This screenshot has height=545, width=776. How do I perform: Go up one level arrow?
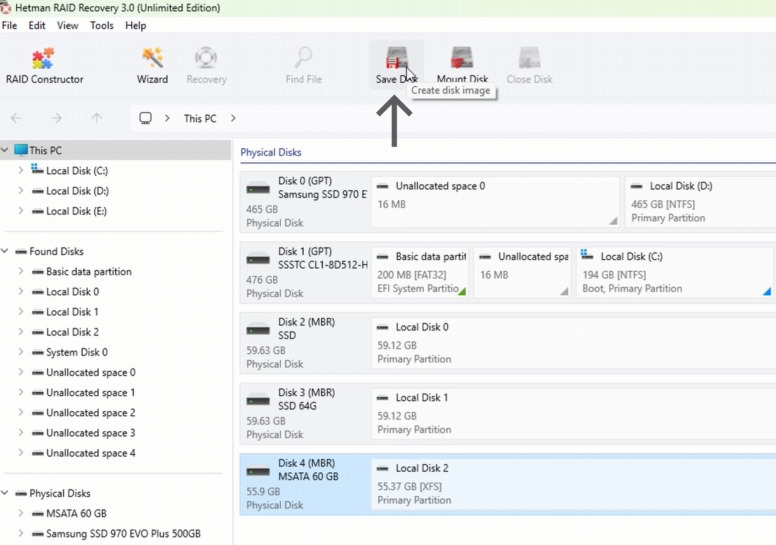pyautogui.click(x=97, y=118)
